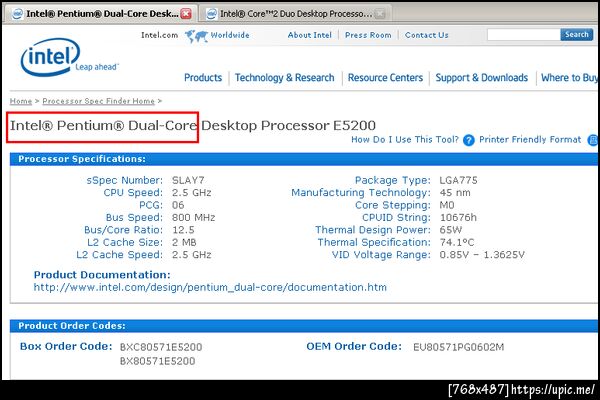
Task: Click the Box Order Code label
Action: click(66, 346)
